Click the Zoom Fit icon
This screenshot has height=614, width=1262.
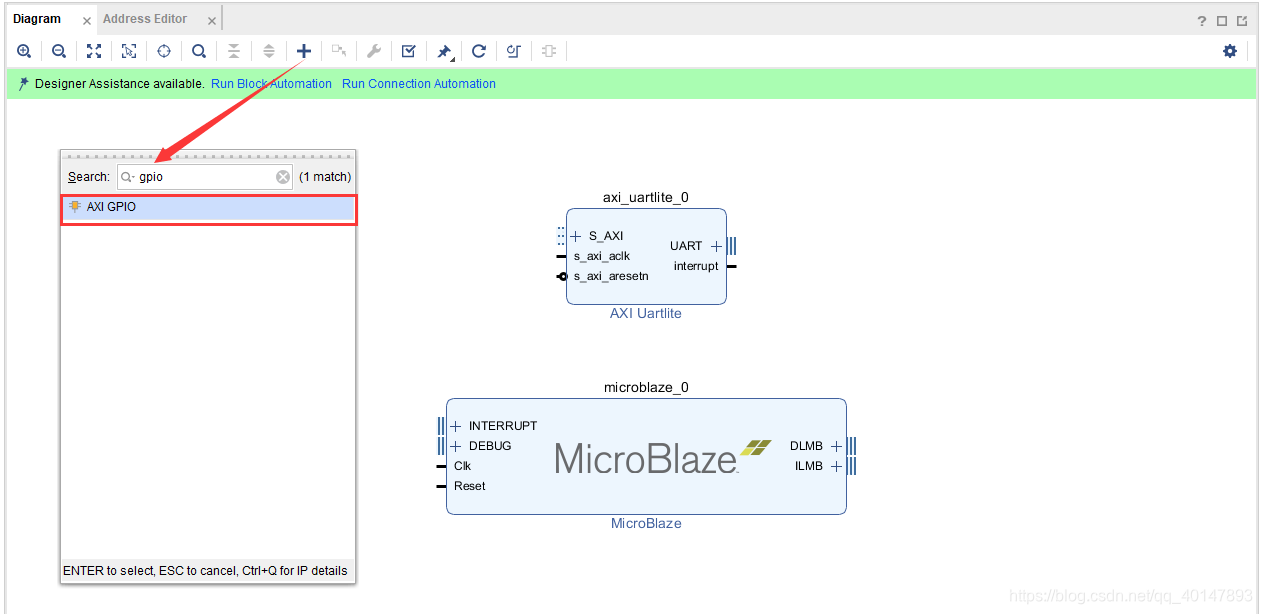point(94,50)
